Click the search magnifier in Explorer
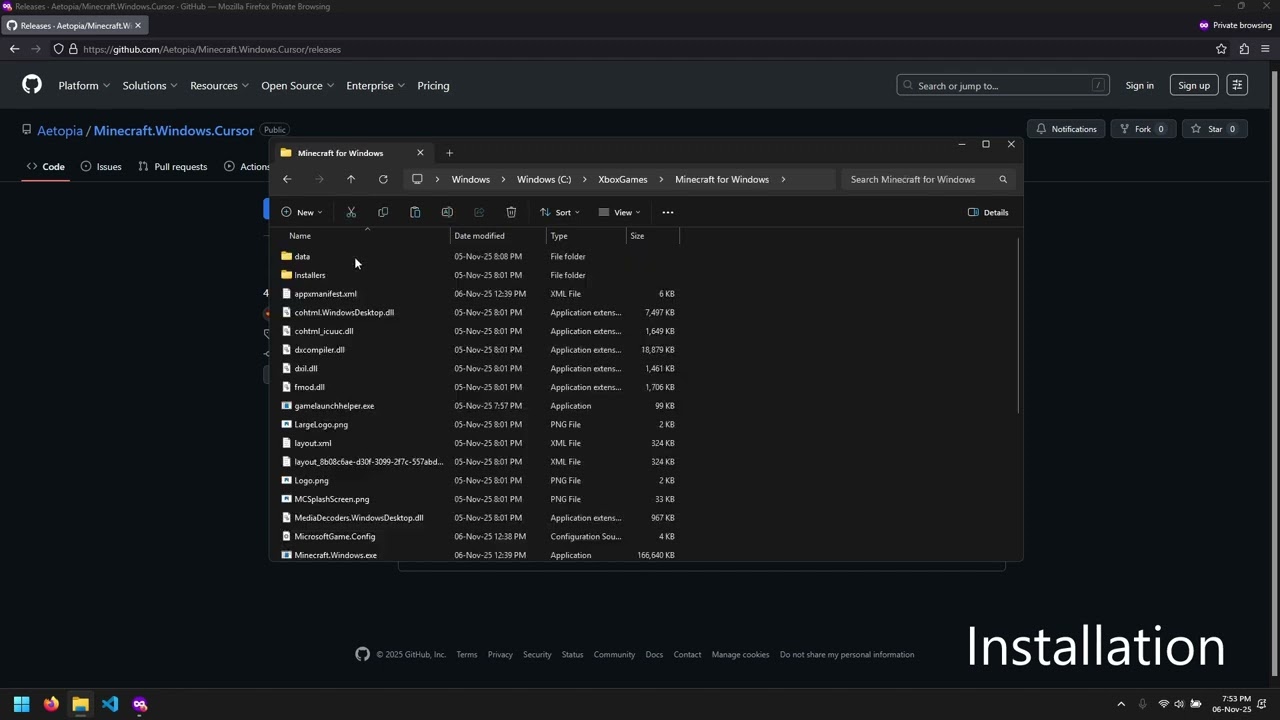Image resolution: width=1280 pixels, height=720 pixels. pos(1003,179)
